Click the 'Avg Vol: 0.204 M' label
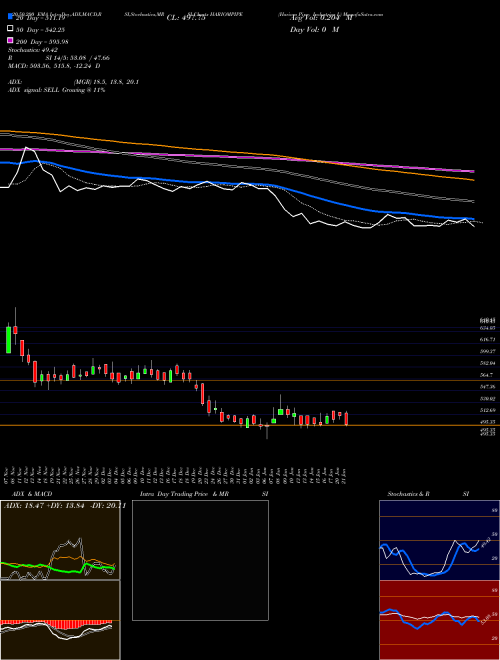The width and height of the screenshot is (500, 660). point(320,18)
